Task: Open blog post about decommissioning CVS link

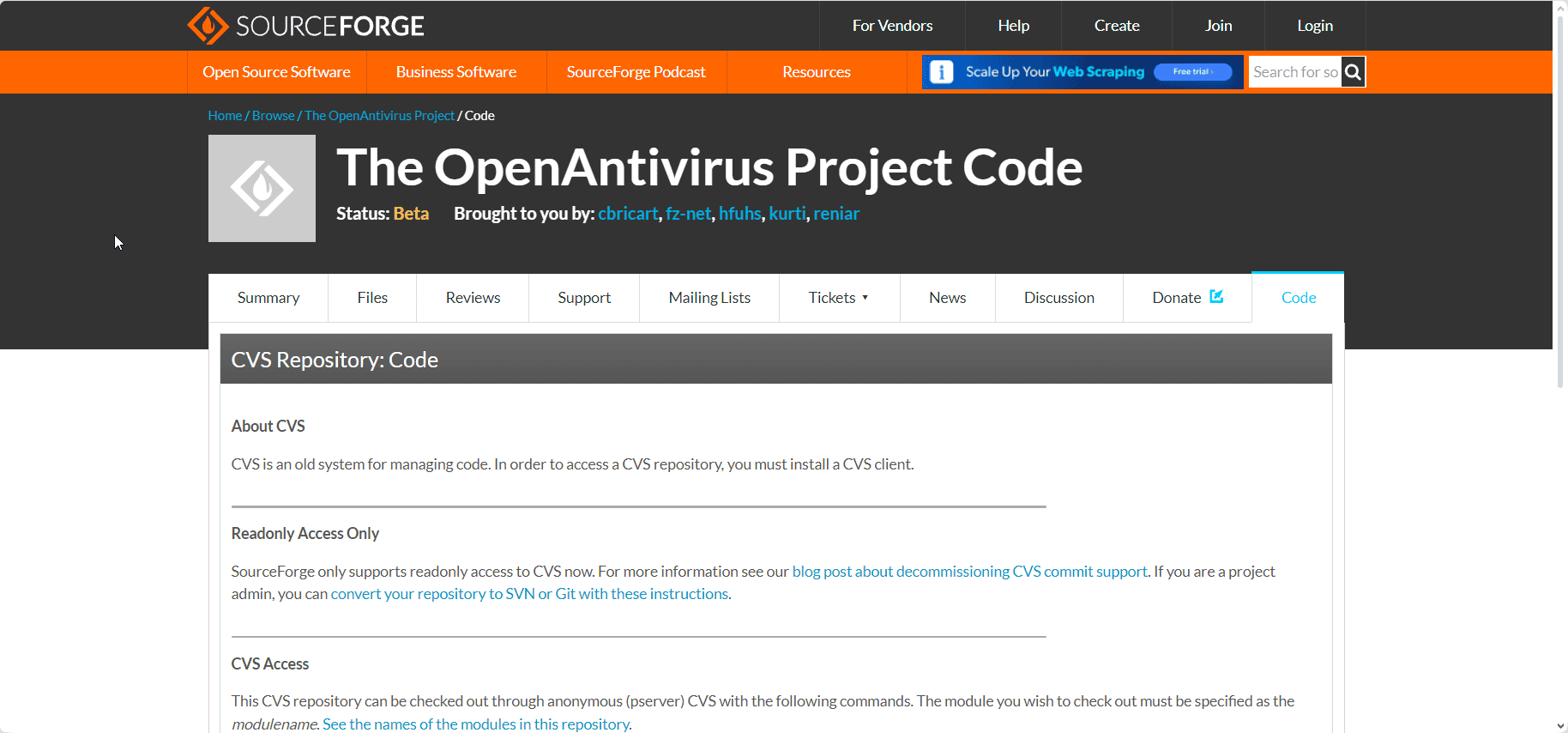Action: tap(969, 572)
